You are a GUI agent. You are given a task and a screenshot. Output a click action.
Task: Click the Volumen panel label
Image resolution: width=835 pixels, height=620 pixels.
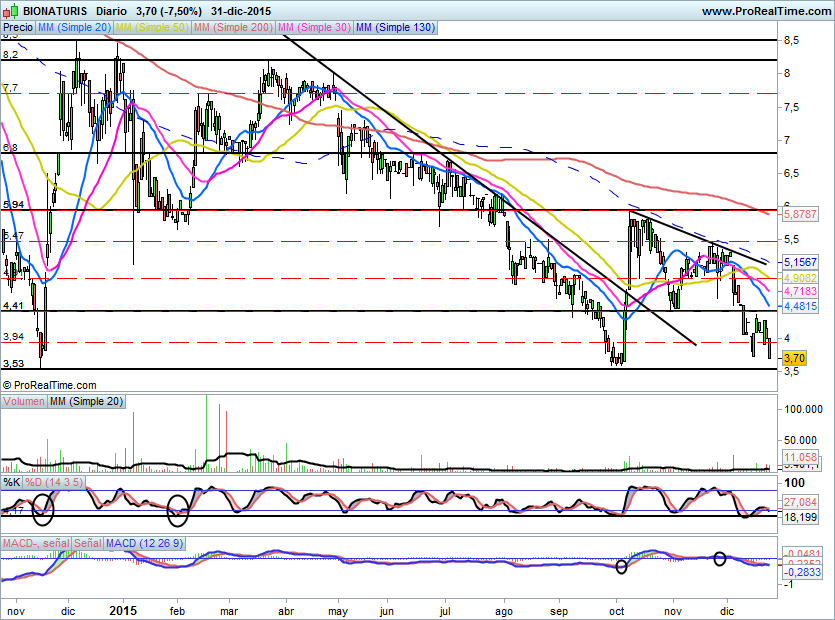pyautogui.click(x=24, y=402)
